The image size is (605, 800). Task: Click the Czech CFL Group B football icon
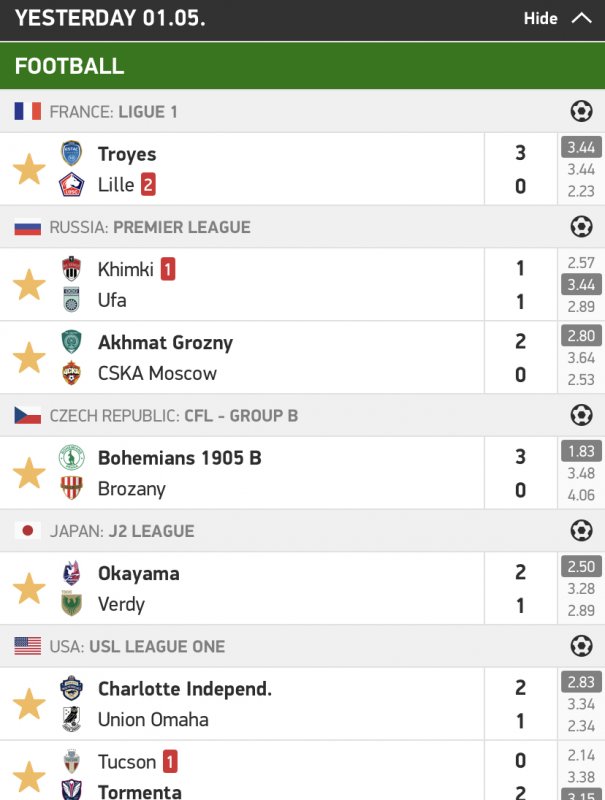pyautogui.click(x=581, y=415)
